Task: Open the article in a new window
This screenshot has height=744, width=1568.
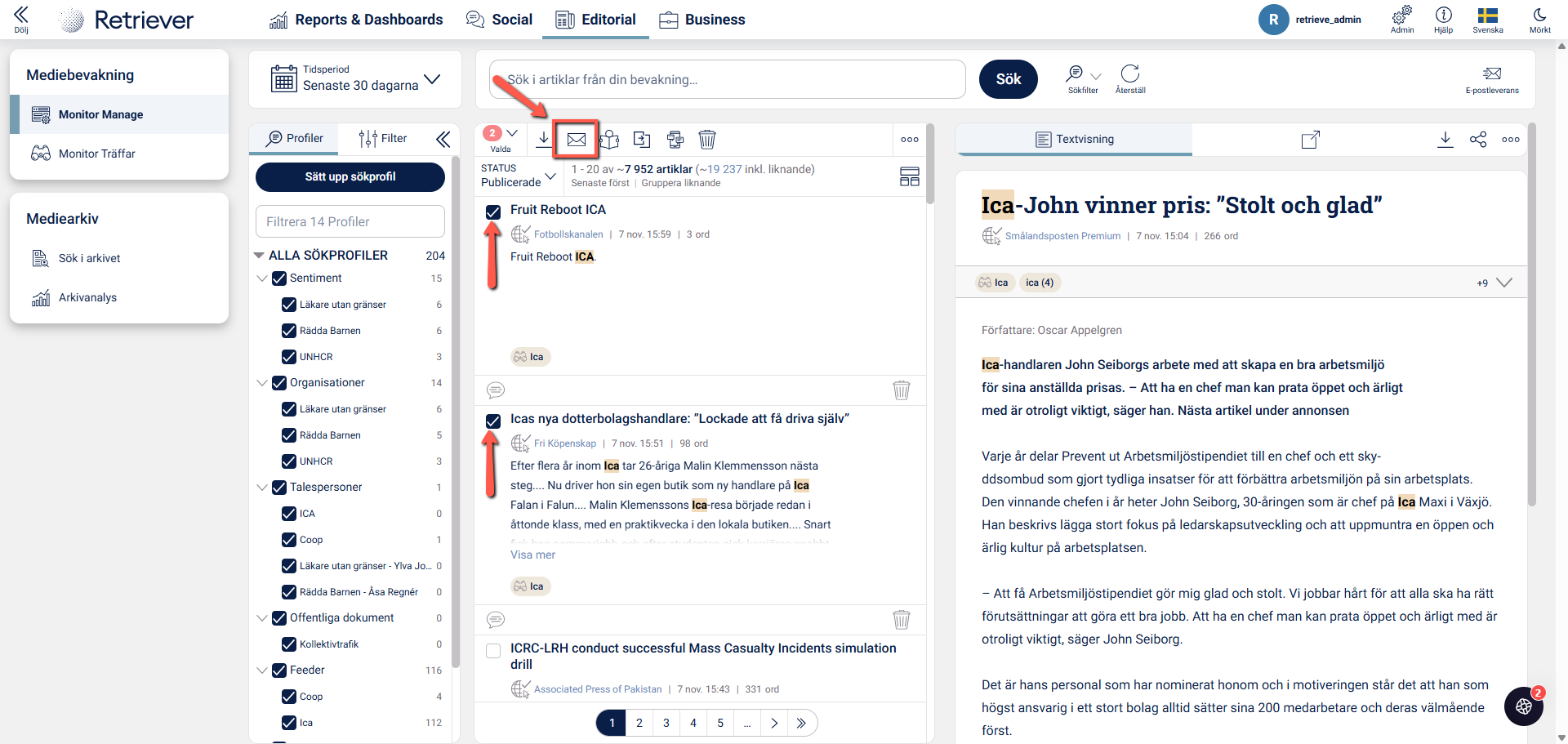Action: pos(1310,140)
